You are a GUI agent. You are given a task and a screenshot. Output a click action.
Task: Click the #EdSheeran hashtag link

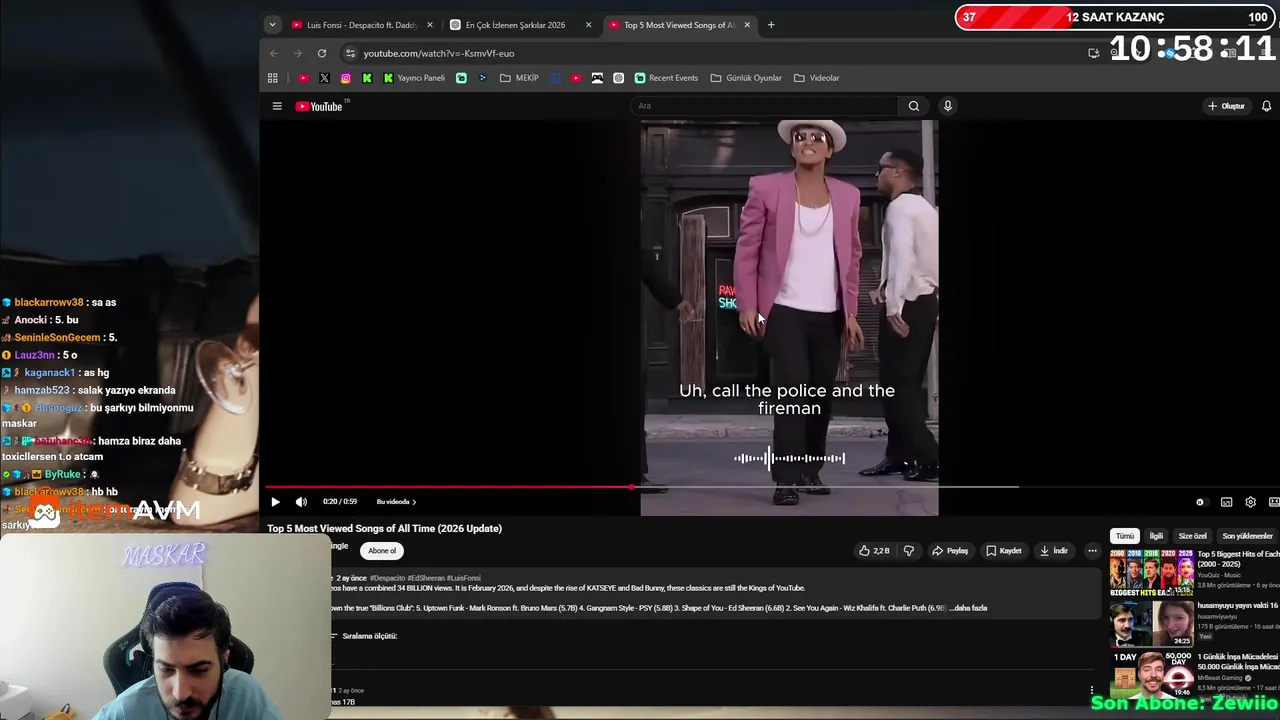click(x=426, y=578)
